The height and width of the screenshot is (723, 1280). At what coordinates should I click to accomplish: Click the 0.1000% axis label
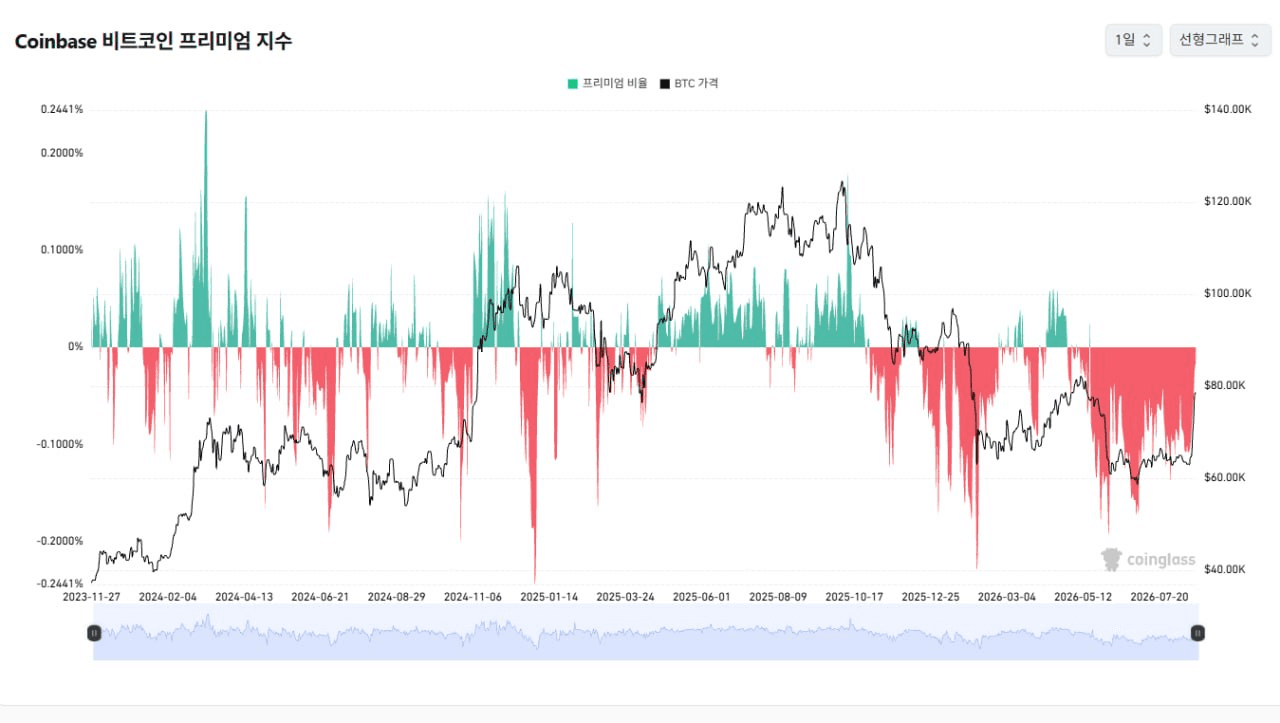pos(62,250)
